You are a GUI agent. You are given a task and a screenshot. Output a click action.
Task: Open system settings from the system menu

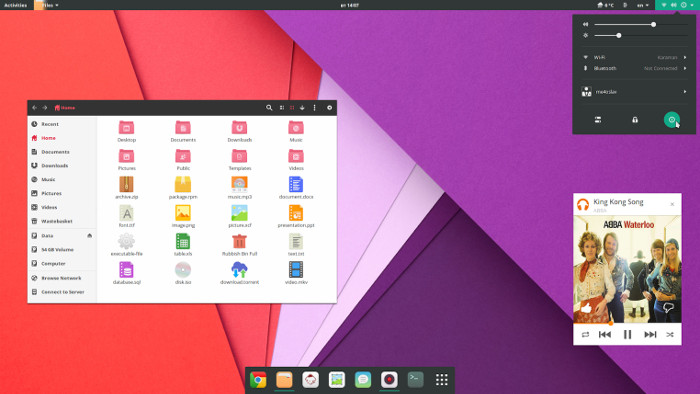coord(598,120)
